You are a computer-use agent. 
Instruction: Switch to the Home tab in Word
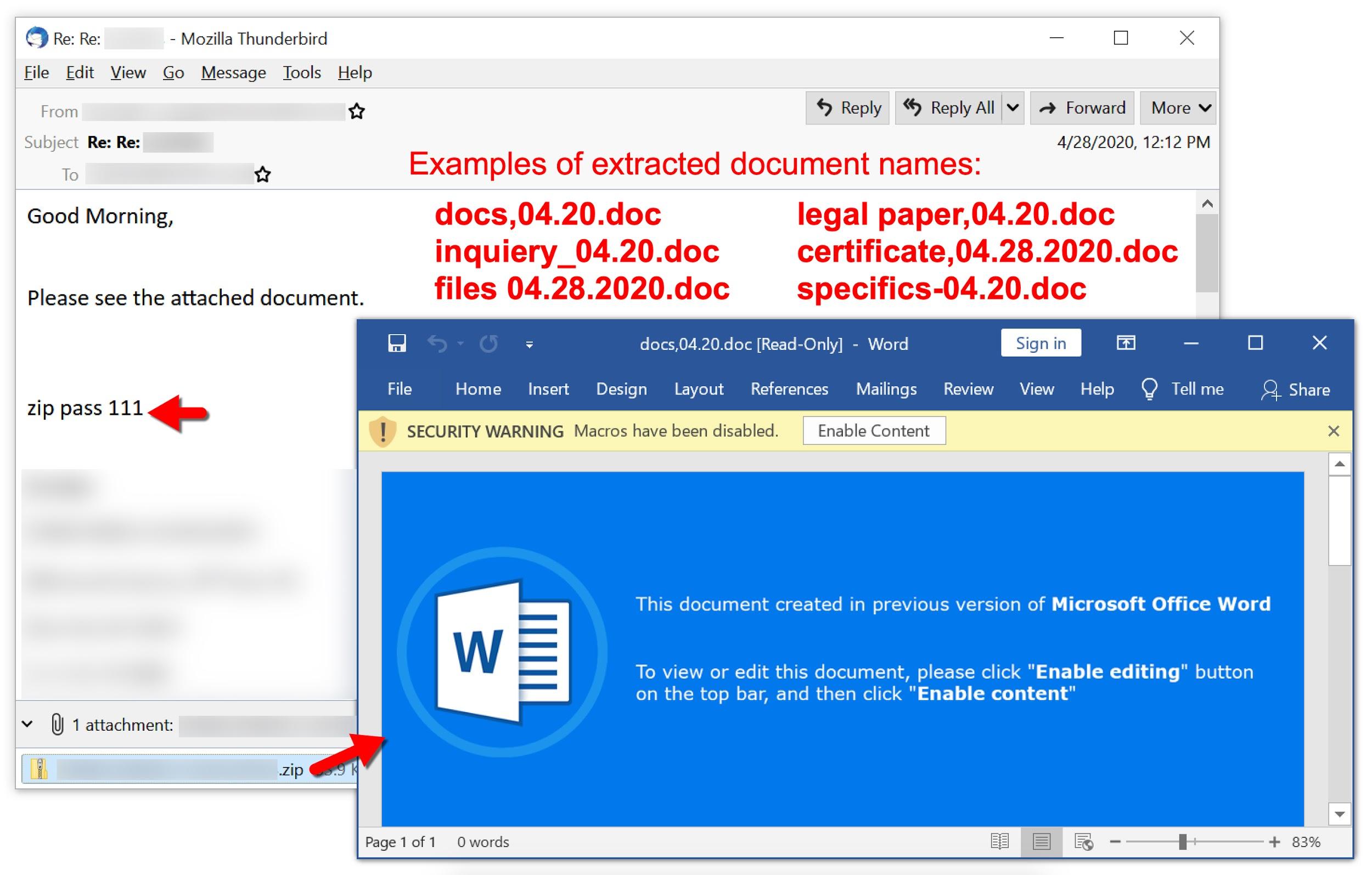coord(478,389)
